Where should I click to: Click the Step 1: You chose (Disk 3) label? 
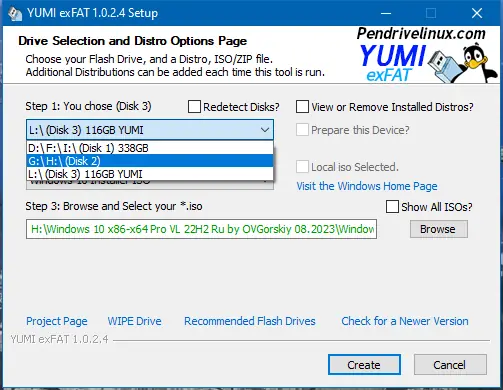(x=88, y=106)
